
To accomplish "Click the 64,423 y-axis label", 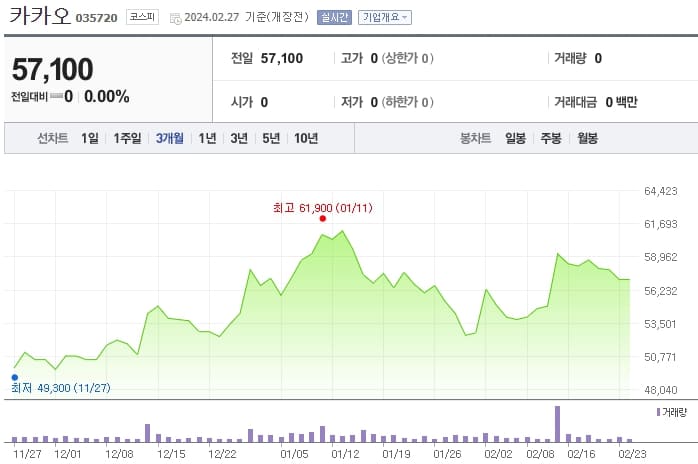I will pos(661,191).
